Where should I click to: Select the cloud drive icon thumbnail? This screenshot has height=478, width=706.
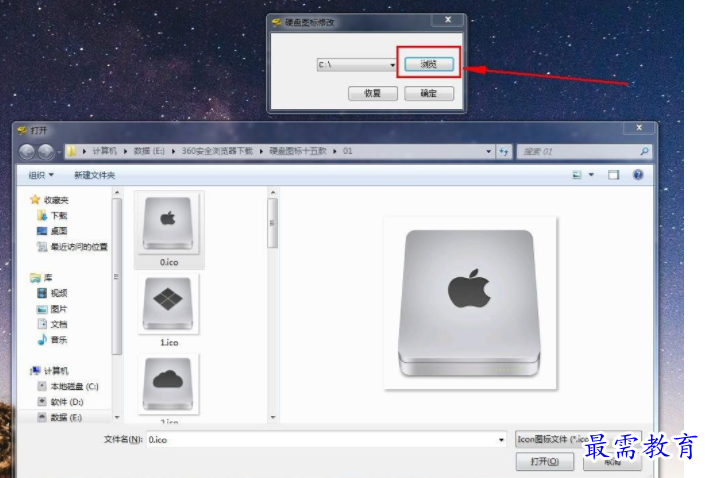(x=168, y=384)
